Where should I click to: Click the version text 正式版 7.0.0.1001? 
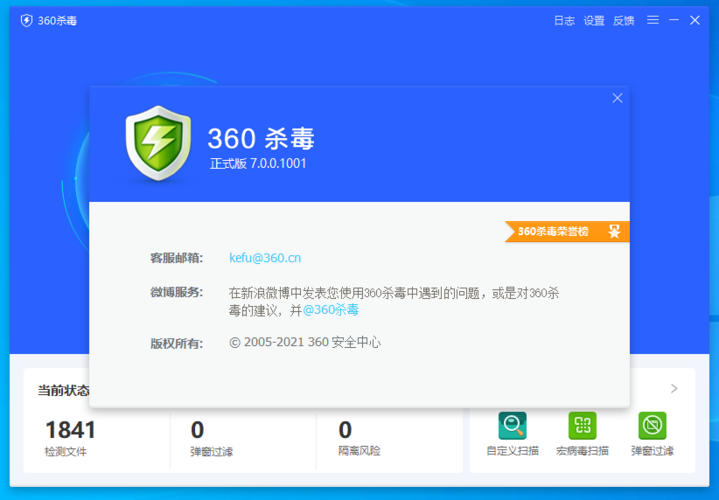pos(258,164)
